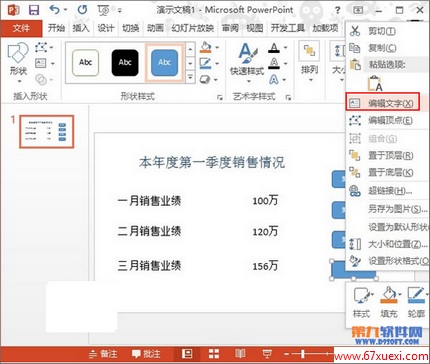Select slide 1 thumbnail in panel
The width and height of the screenshot is (430, 364).
point(47,132)
